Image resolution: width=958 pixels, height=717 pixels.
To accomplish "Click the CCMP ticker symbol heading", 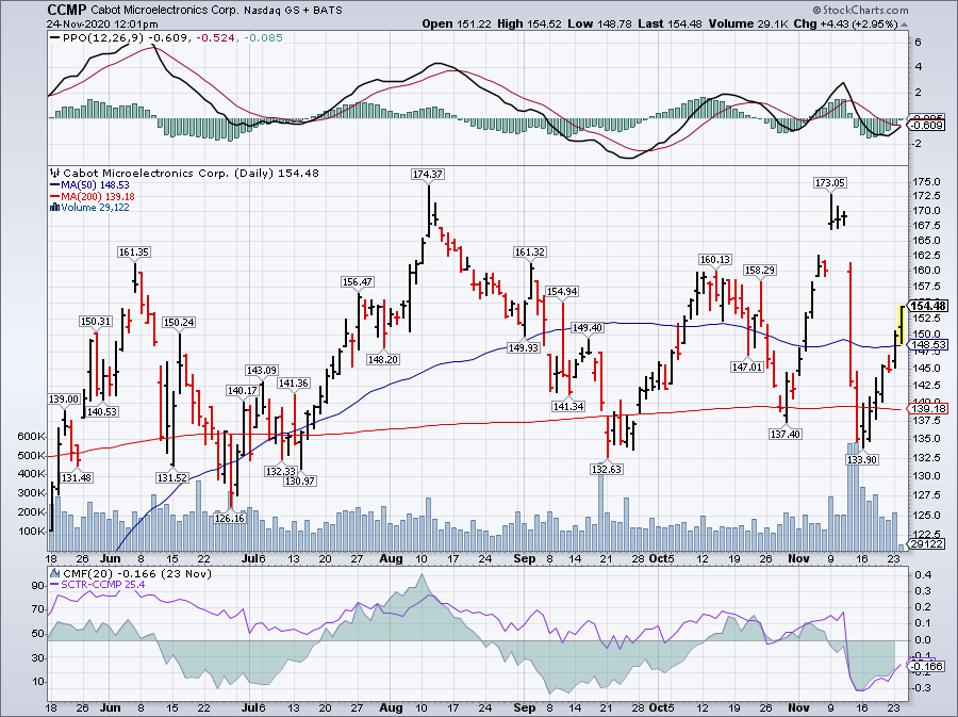I will pyautogui.click(x=67, y=10).
